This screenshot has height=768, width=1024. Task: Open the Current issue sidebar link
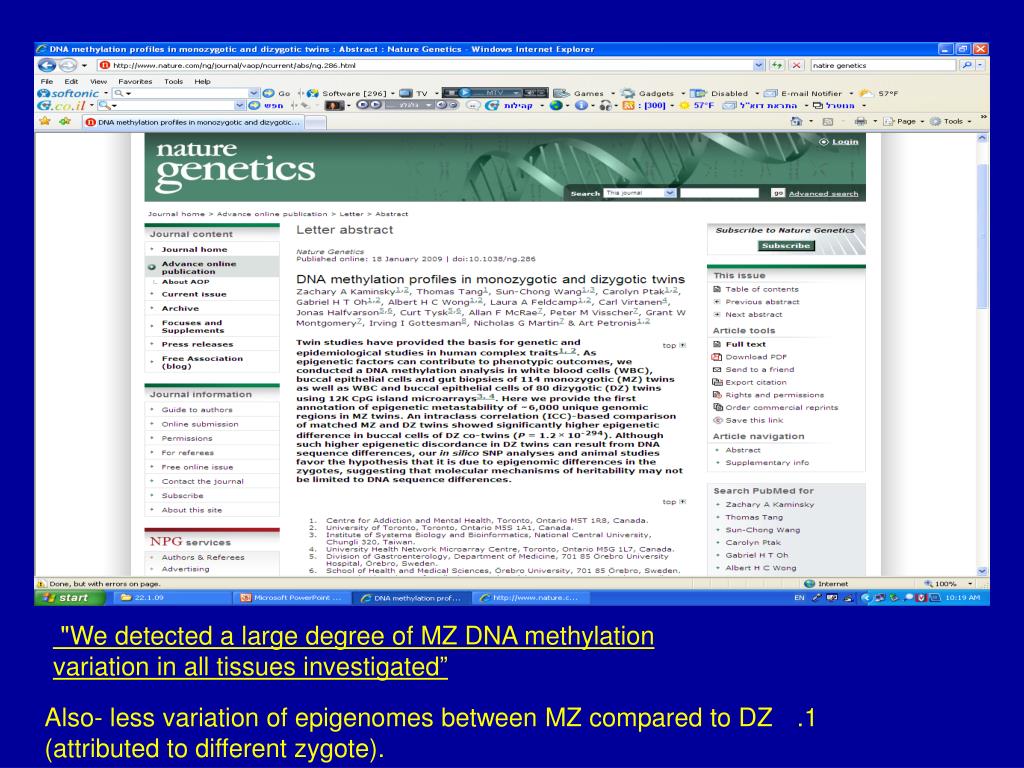[194, 294]
